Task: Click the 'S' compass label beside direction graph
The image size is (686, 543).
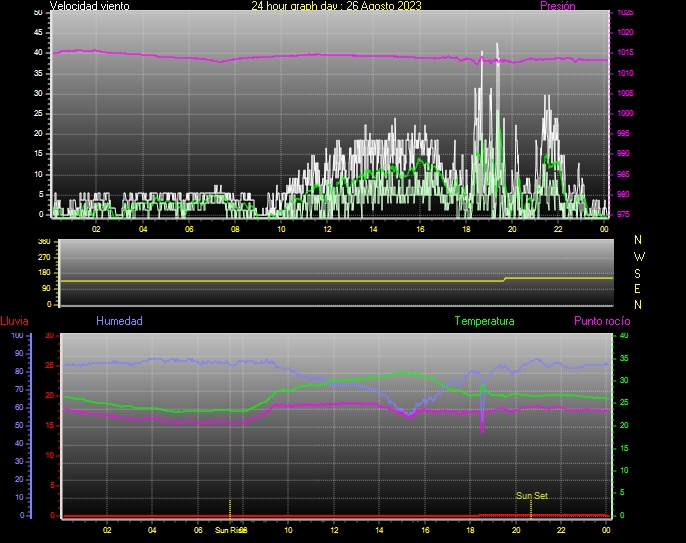Action: (637, 273)
